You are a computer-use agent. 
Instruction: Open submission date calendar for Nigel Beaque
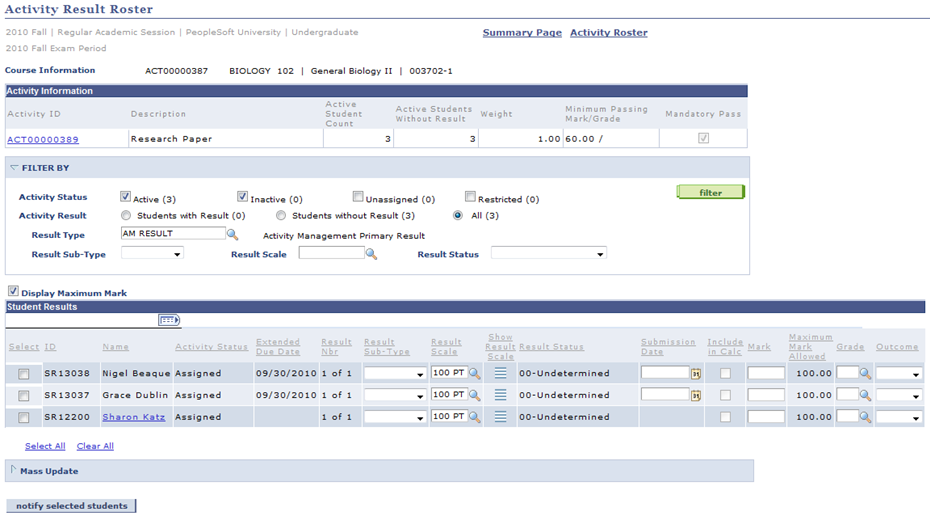696,374
